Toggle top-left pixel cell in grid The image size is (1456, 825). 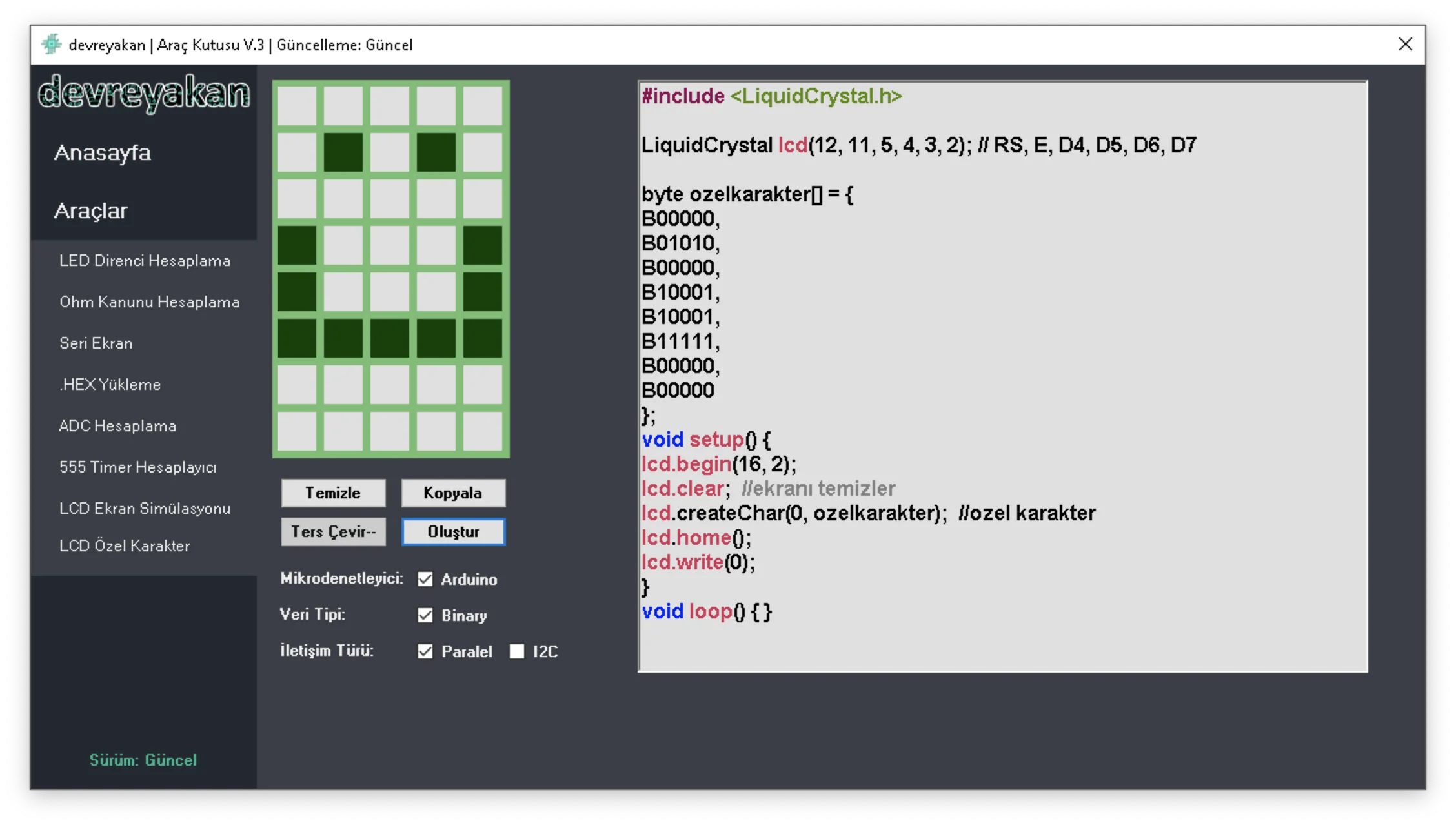[x=297, y=106]
